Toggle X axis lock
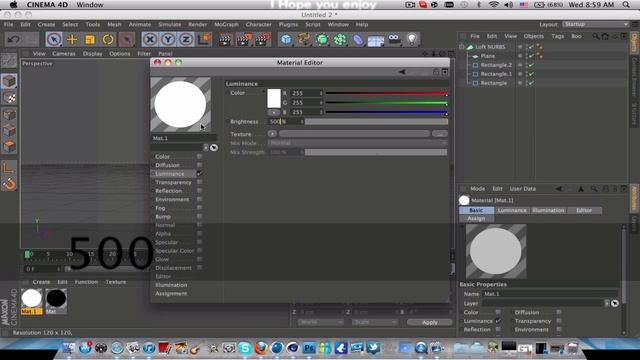 [x=150, y=40]
